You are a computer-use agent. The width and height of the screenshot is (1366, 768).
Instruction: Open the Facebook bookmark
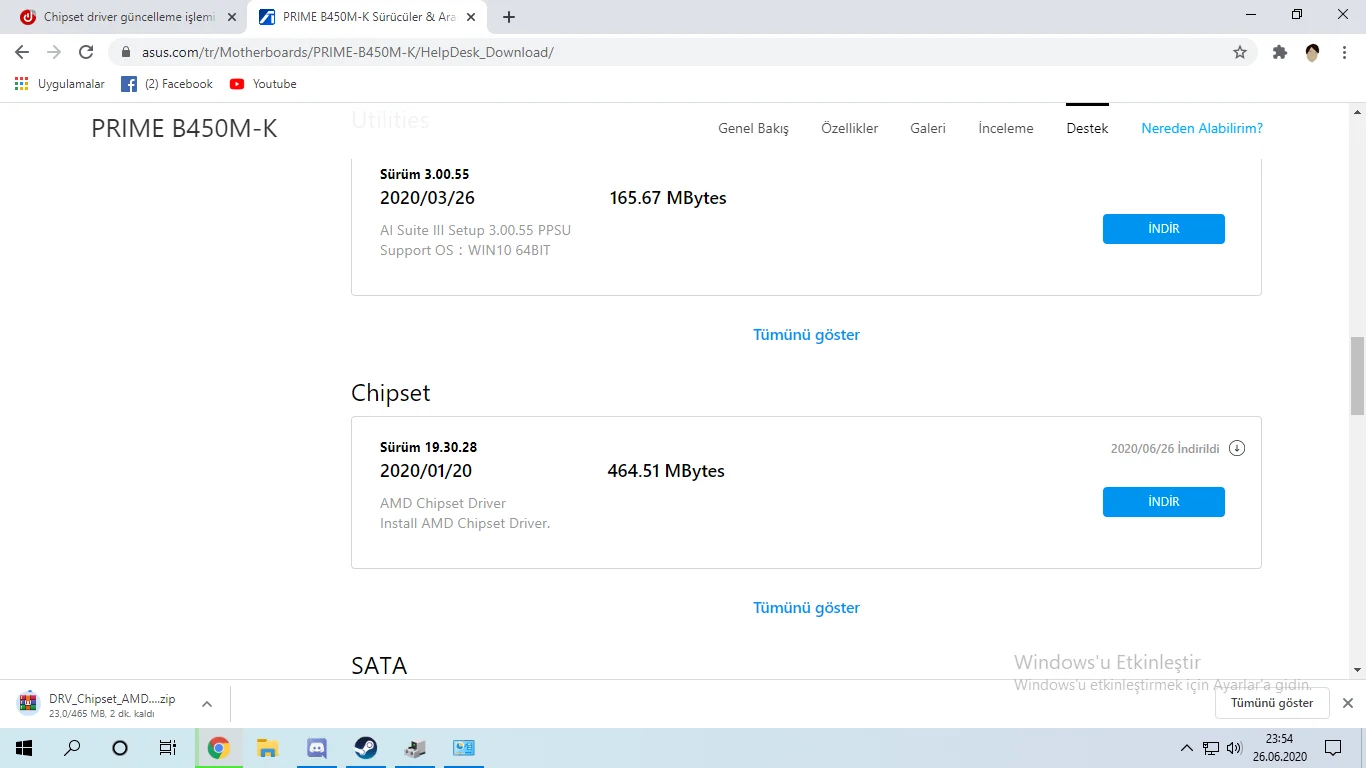[167, 84]
